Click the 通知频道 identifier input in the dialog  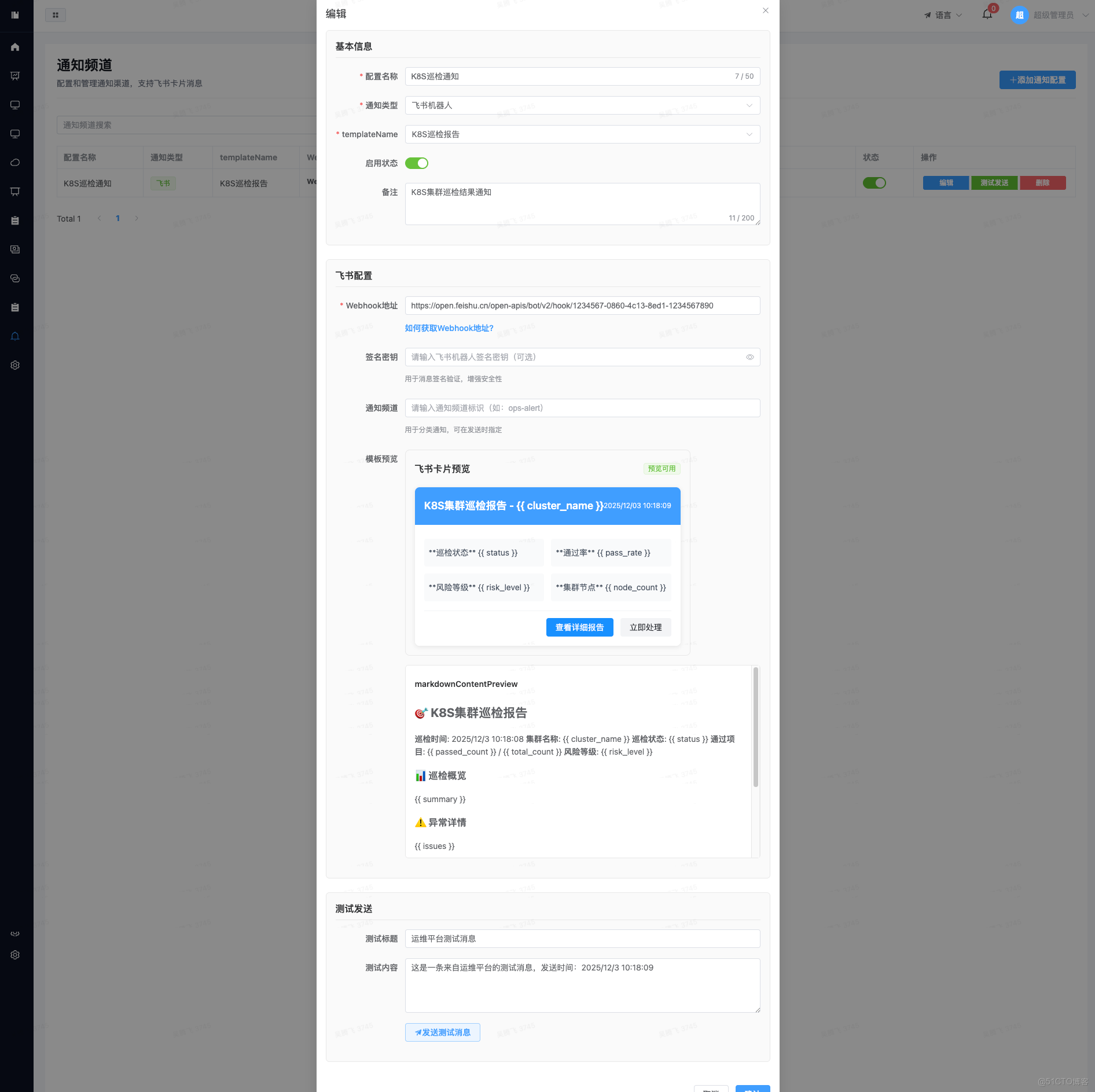[x=582, y=408]
